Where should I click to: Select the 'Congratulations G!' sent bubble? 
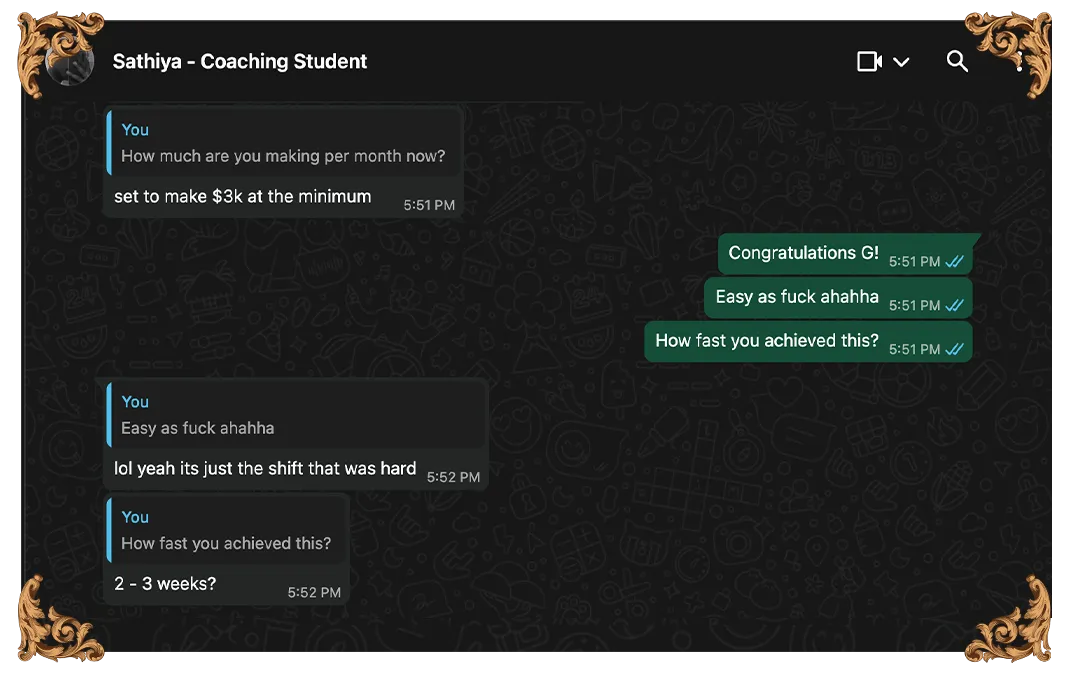coord(845,254)
